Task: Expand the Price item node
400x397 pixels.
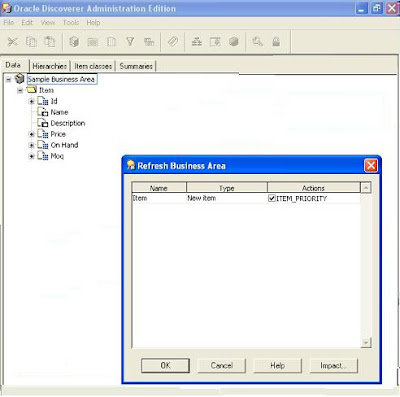Action: tap(32, 134)
